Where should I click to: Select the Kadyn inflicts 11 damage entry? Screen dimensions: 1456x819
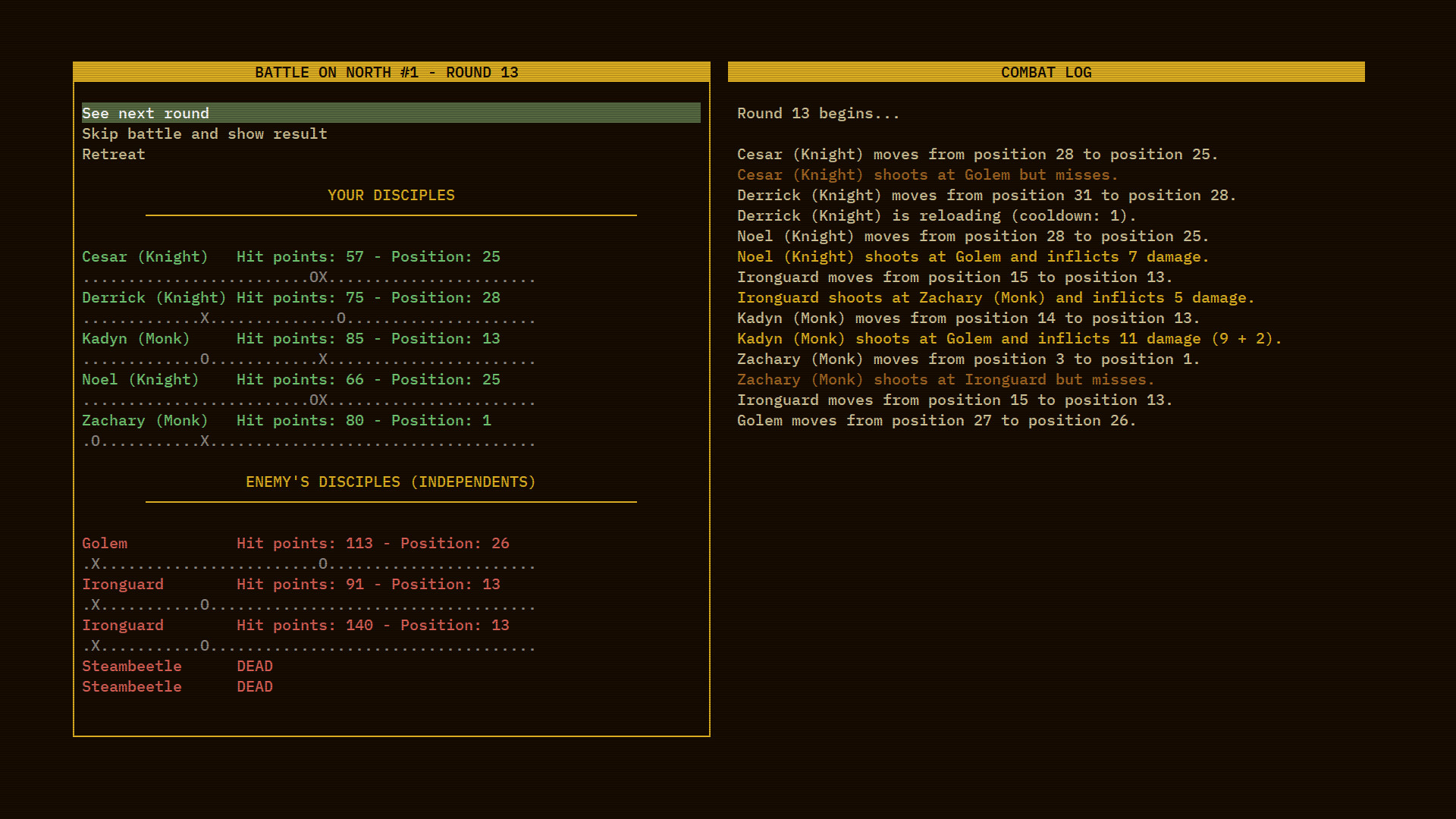(x=1009, y=338)
